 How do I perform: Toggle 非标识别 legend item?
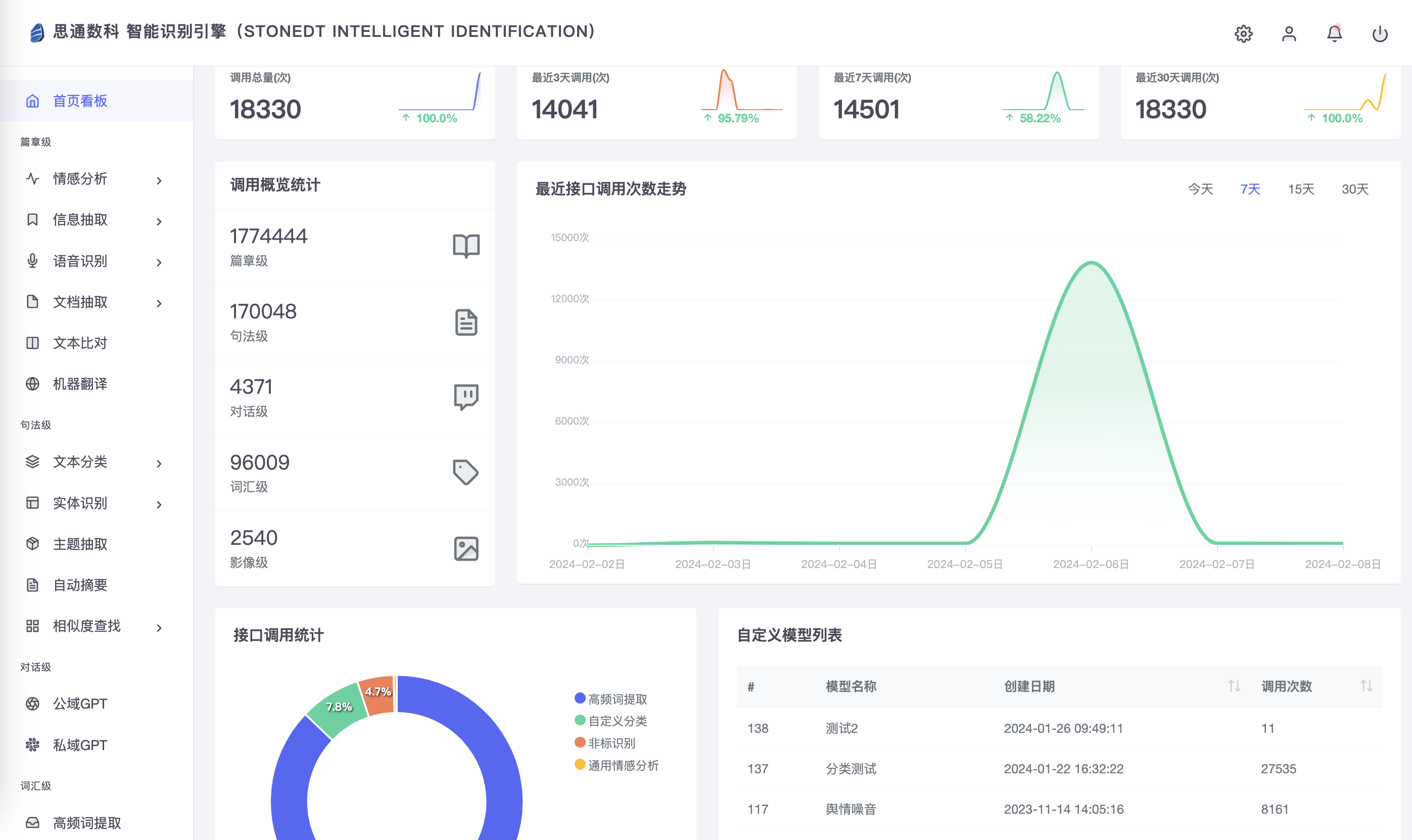(x=604, y=743)
